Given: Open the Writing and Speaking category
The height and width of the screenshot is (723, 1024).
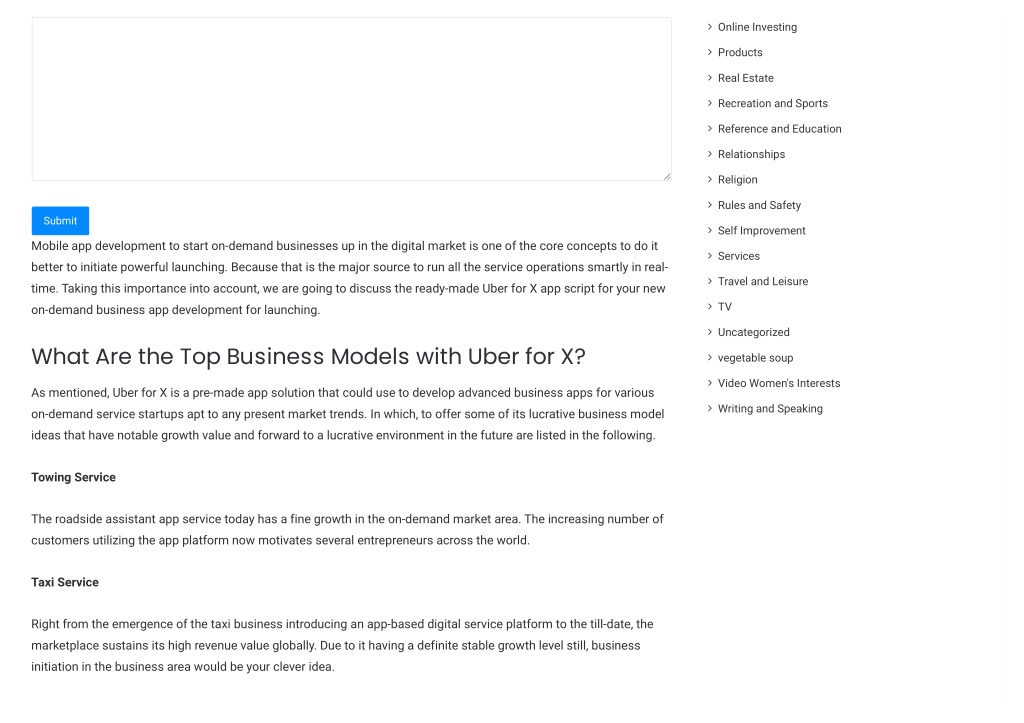Looking at the screenshot, I should click(x=770, y=409).
